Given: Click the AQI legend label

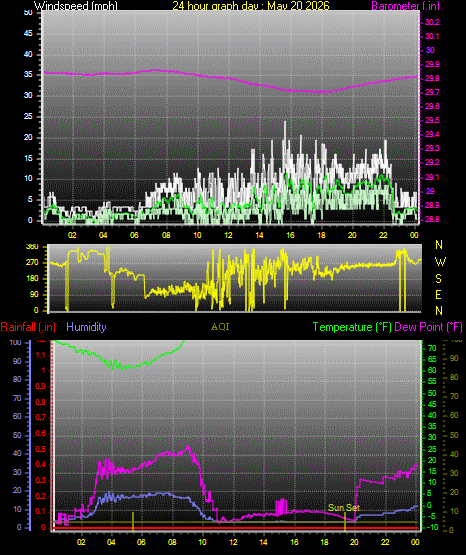Looking at the screenshot, I should tap(220, 327).
